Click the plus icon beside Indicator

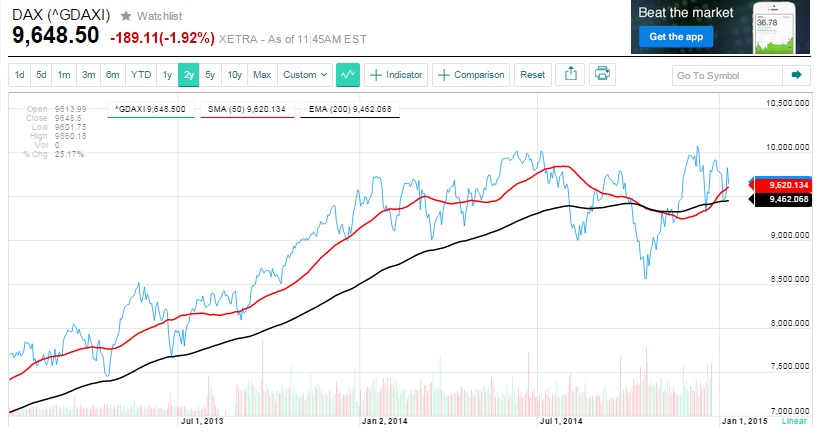pyautogui.click(x=376, y=74)
